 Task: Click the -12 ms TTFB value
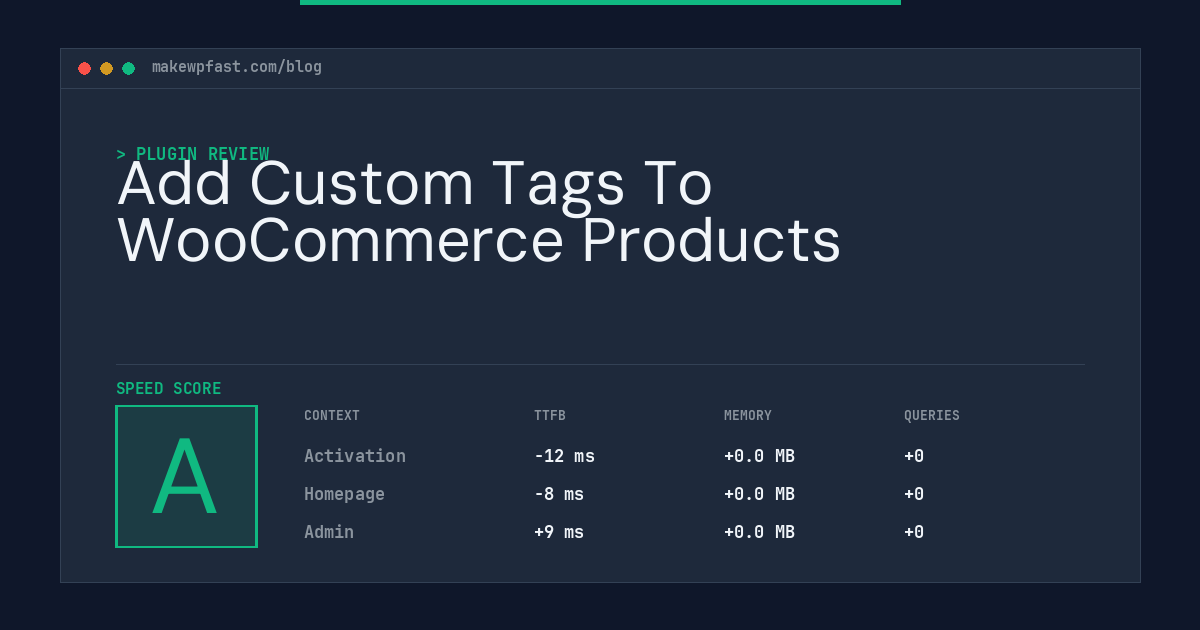(564, 456)
